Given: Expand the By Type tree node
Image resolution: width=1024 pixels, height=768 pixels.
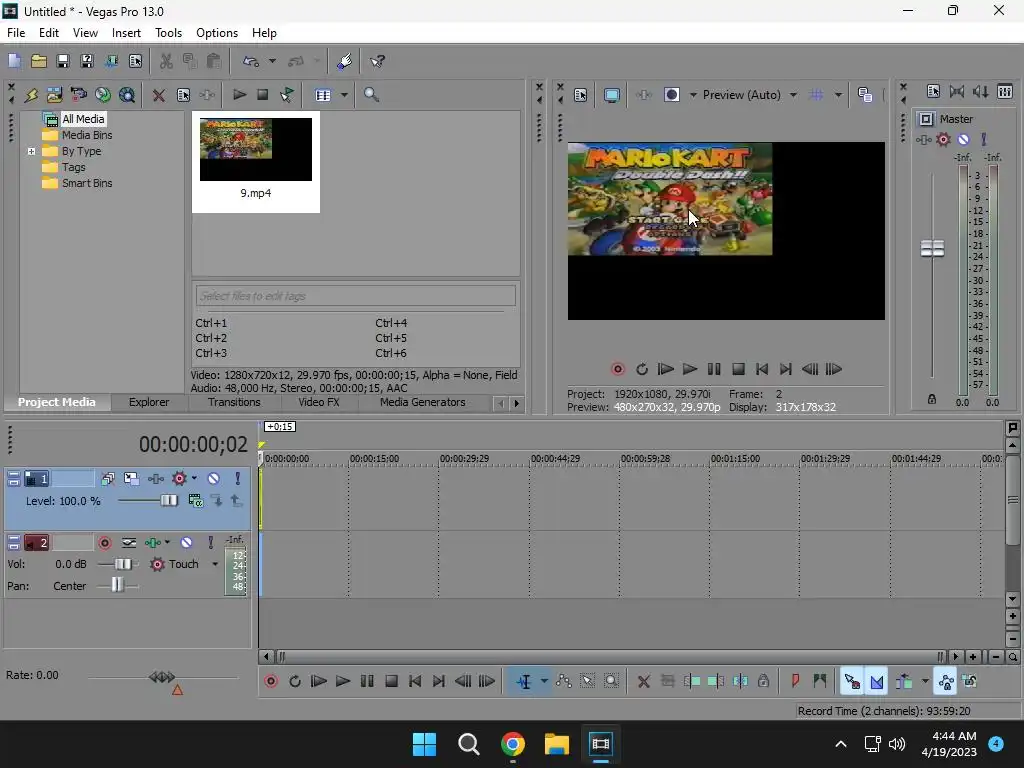Looking at the screenshot, I should pos(31,152).
